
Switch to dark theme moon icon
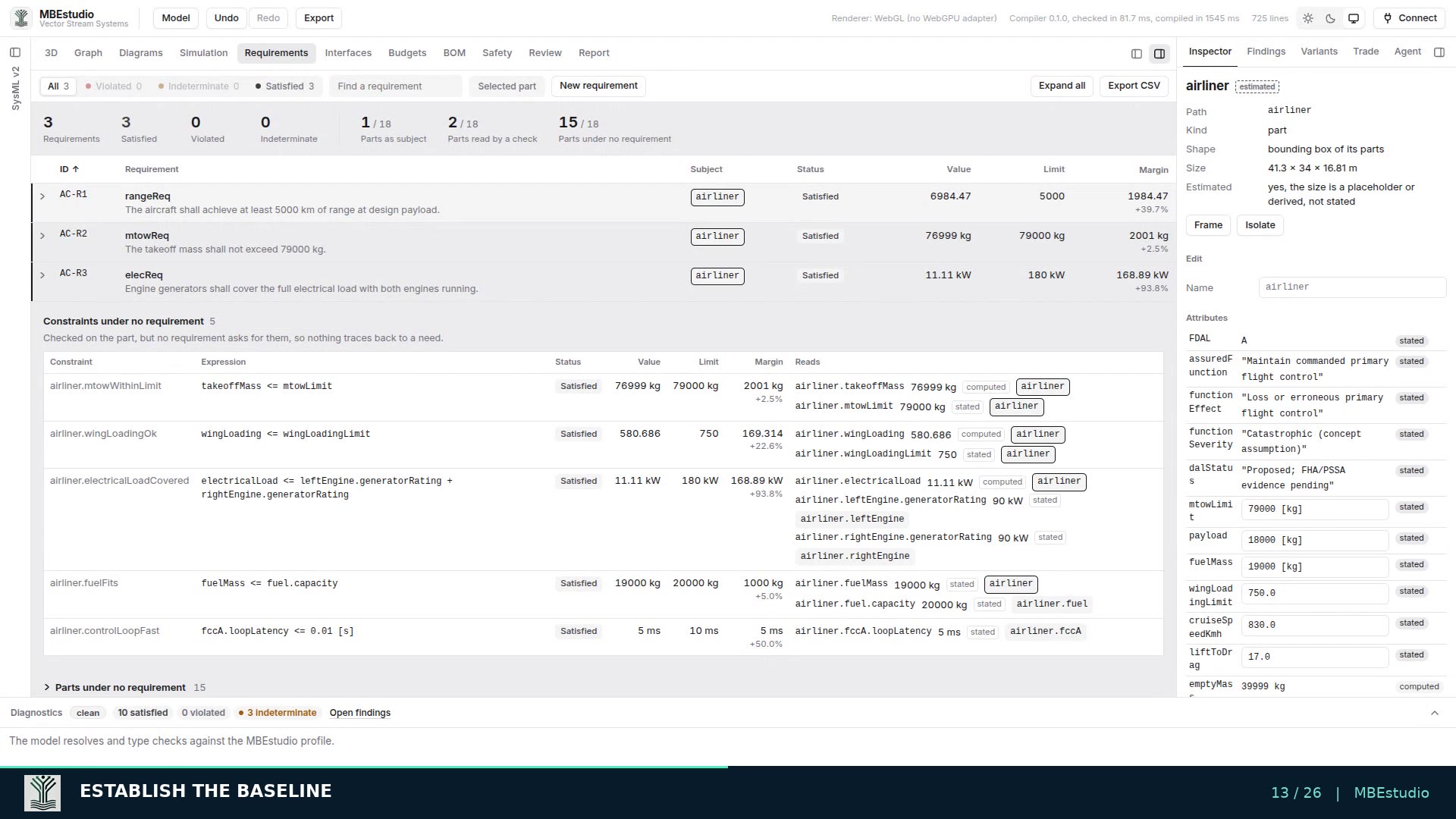pos(1330,18)
